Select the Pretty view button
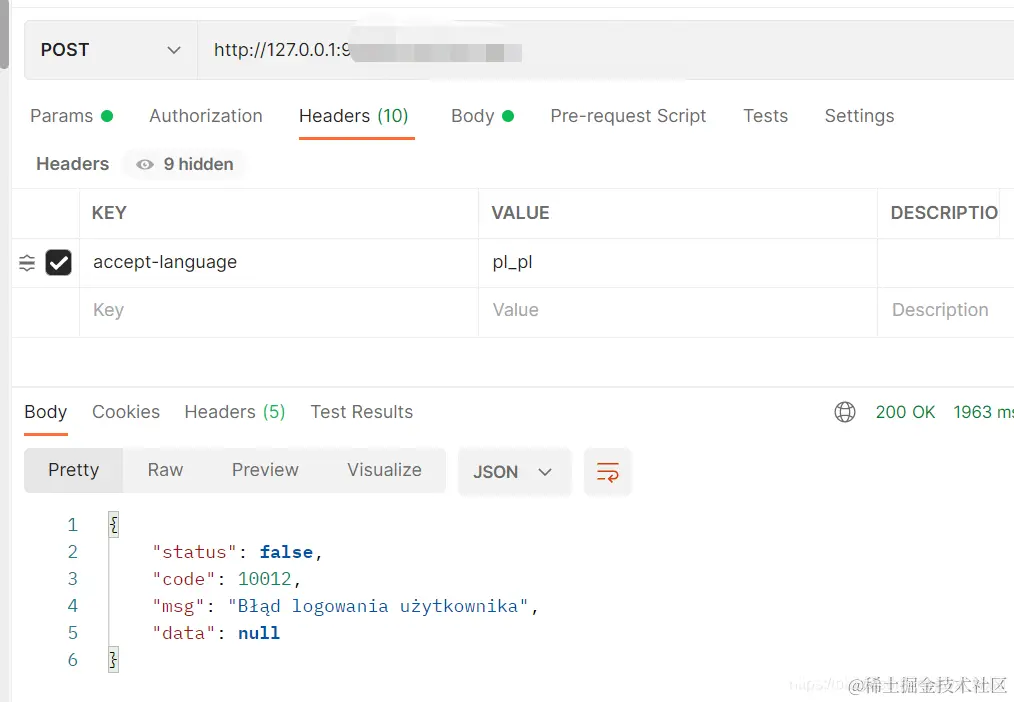The height and width of the screenshot is (702, 1014). (74, 470)
